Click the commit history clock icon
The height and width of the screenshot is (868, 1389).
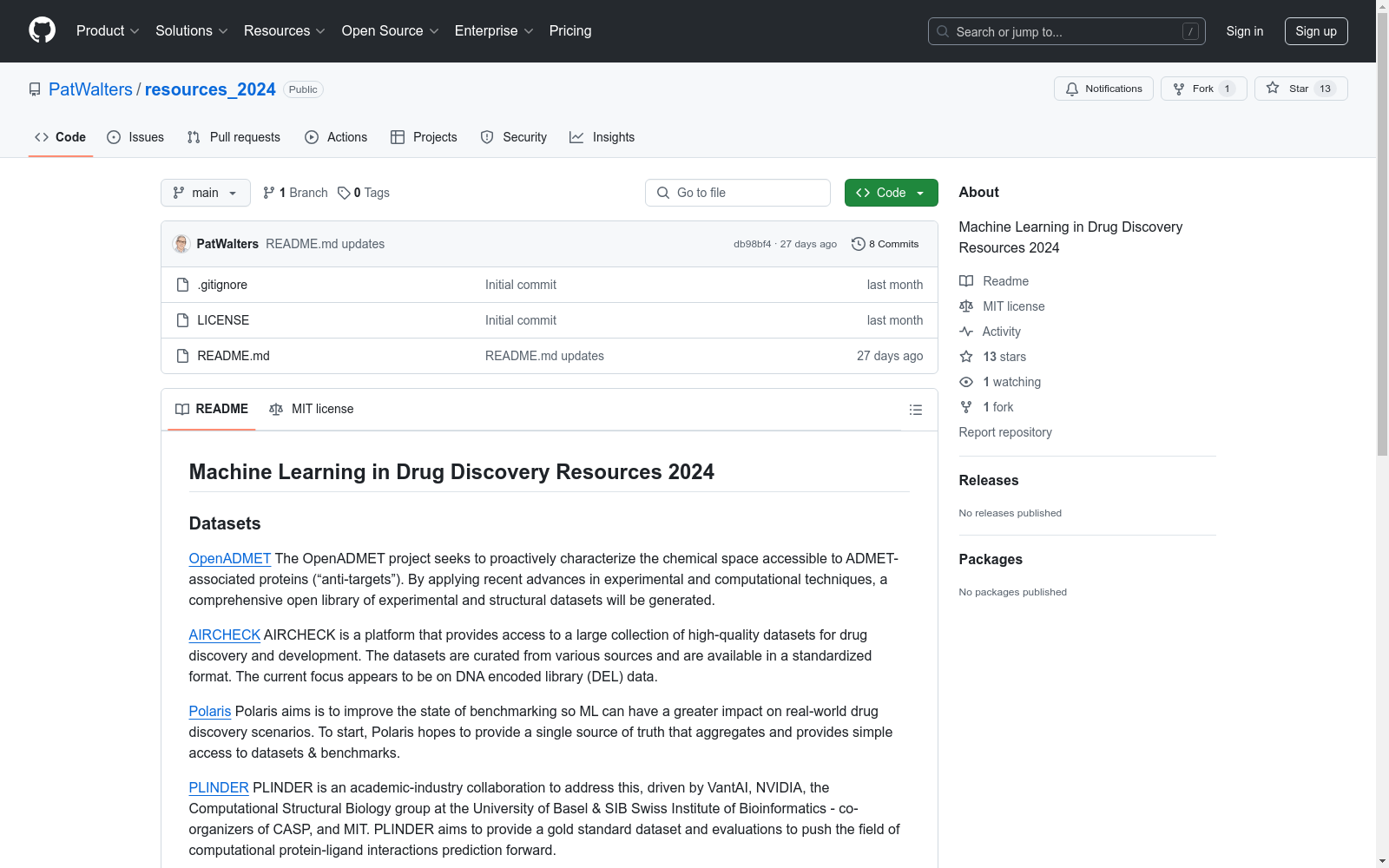click(x=859, y=244)
